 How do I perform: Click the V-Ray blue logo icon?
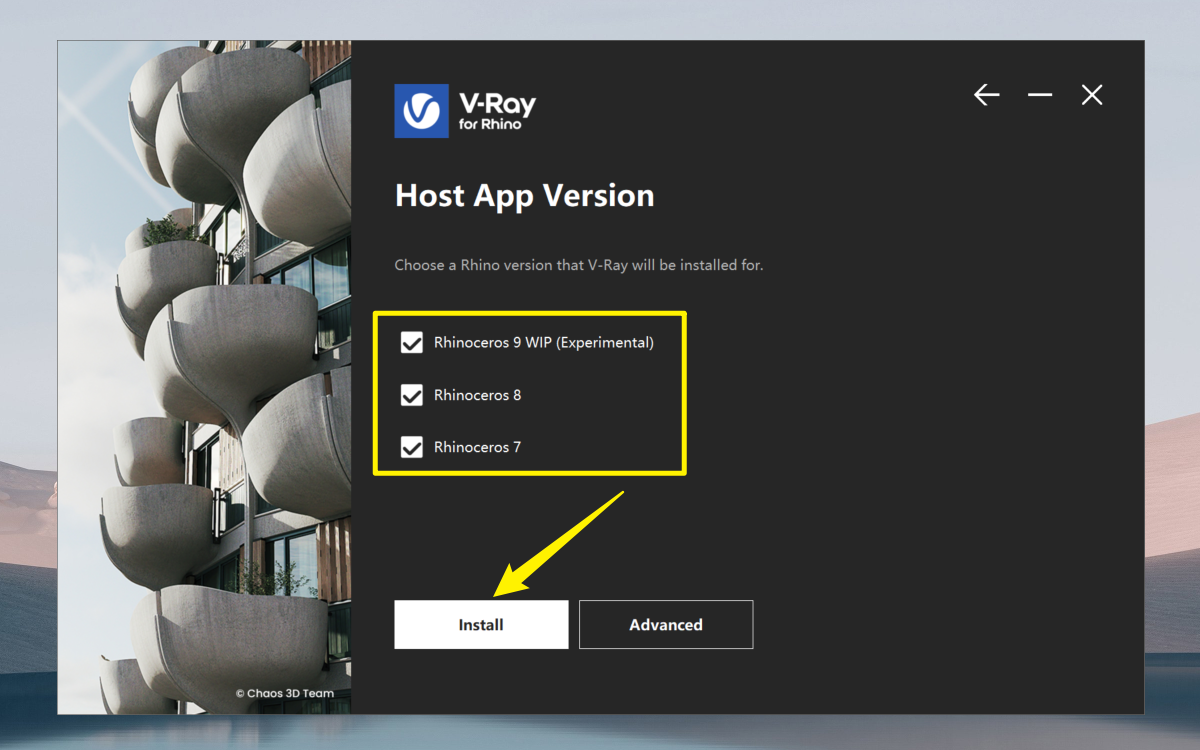click(421, 110)
